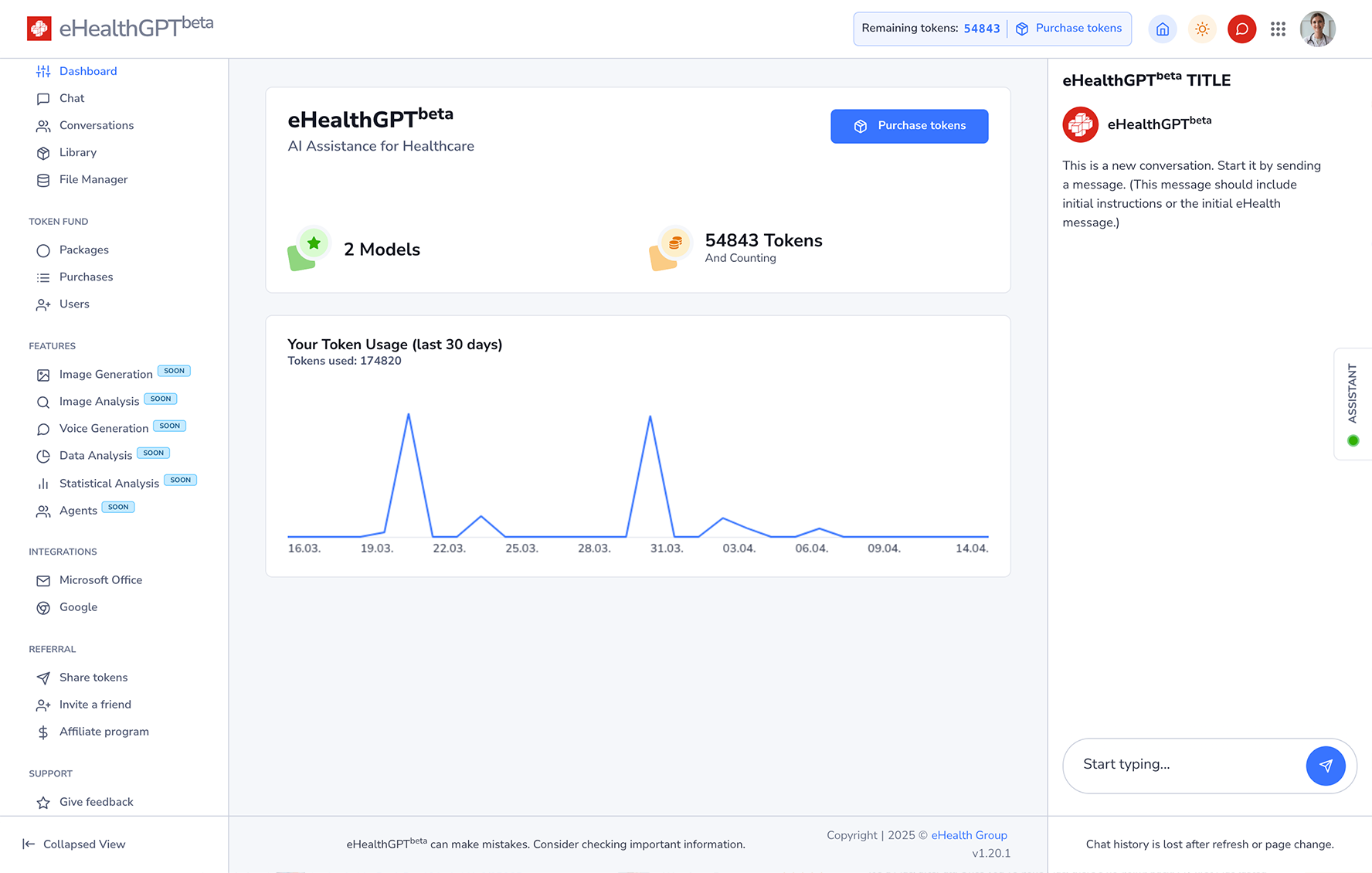Go to Conversations in sidebar
This screenshot has height=873, width=1372.
coord(96,125)
